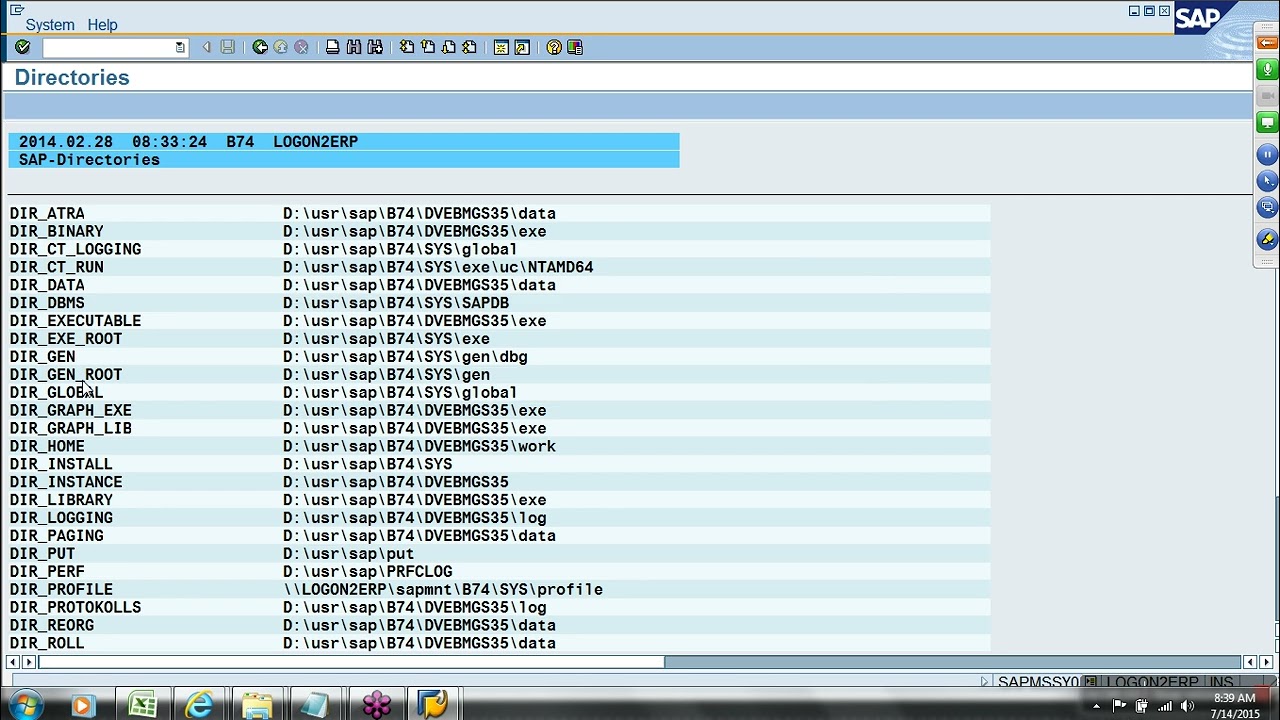
Task: Click the SAP Logon taskbar icon
Action: (432, 705)
